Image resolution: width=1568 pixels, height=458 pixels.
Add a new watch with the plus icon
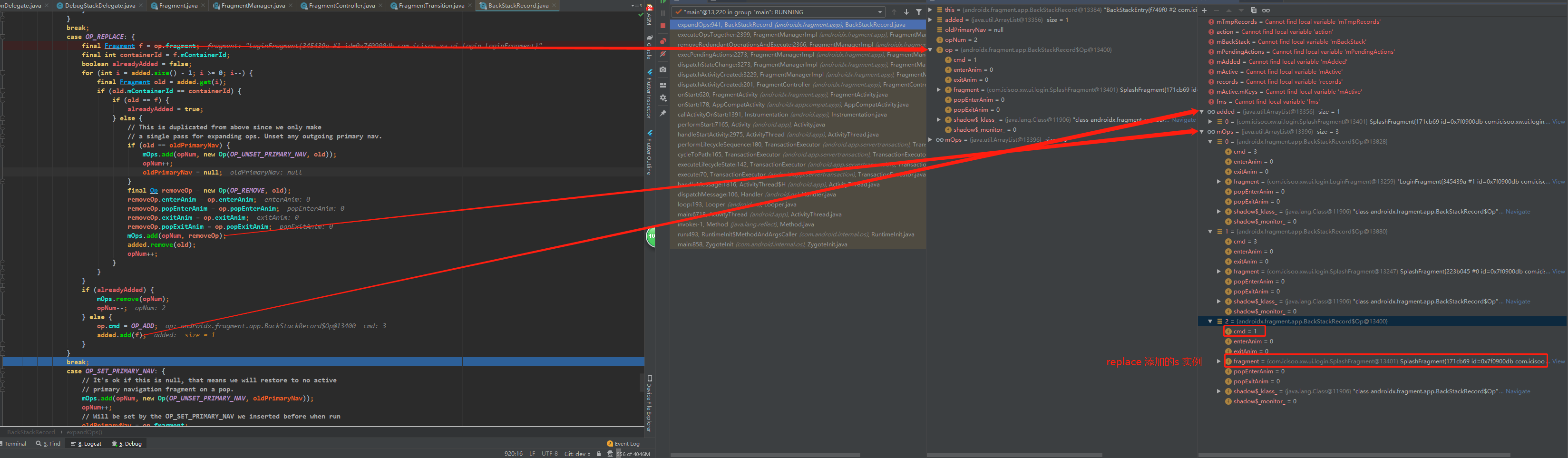tap(1204, 10)
